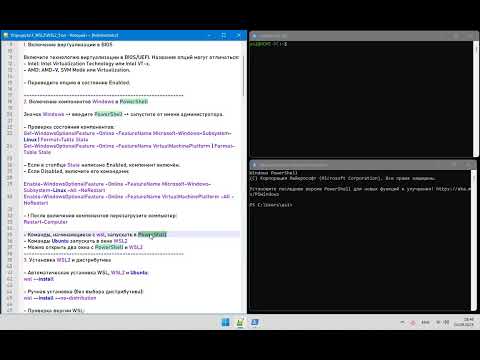This screenshot has width=480, height=360.
Task: Click the 'AMD: AMD-V, SVM Mode' line
Action: click(77, 70)
